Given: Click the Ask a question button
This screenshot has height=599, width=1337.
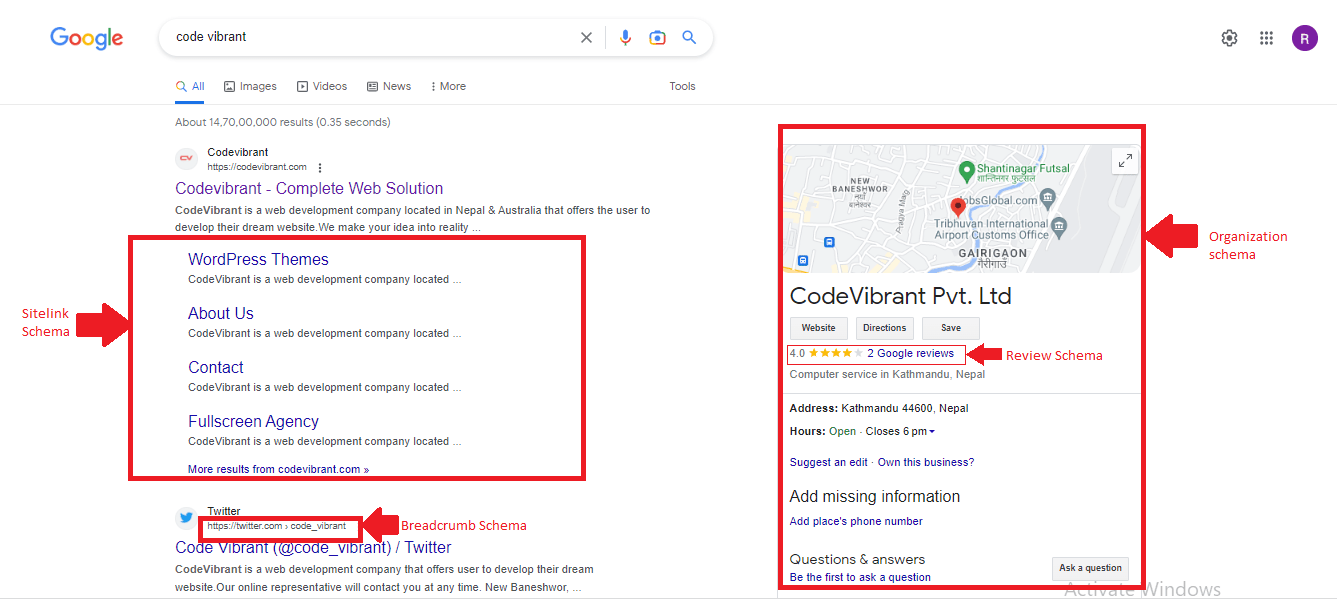Looking at the screenshot, I should (1089, 568).
